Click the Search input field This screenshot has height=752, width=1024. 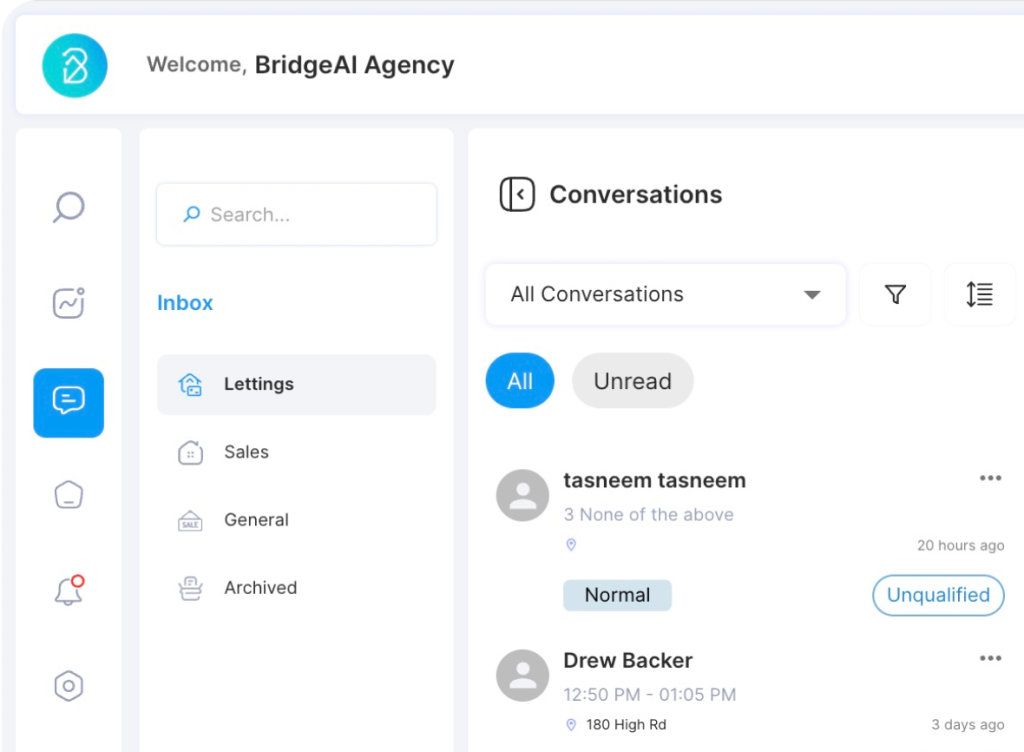point(296,214)
